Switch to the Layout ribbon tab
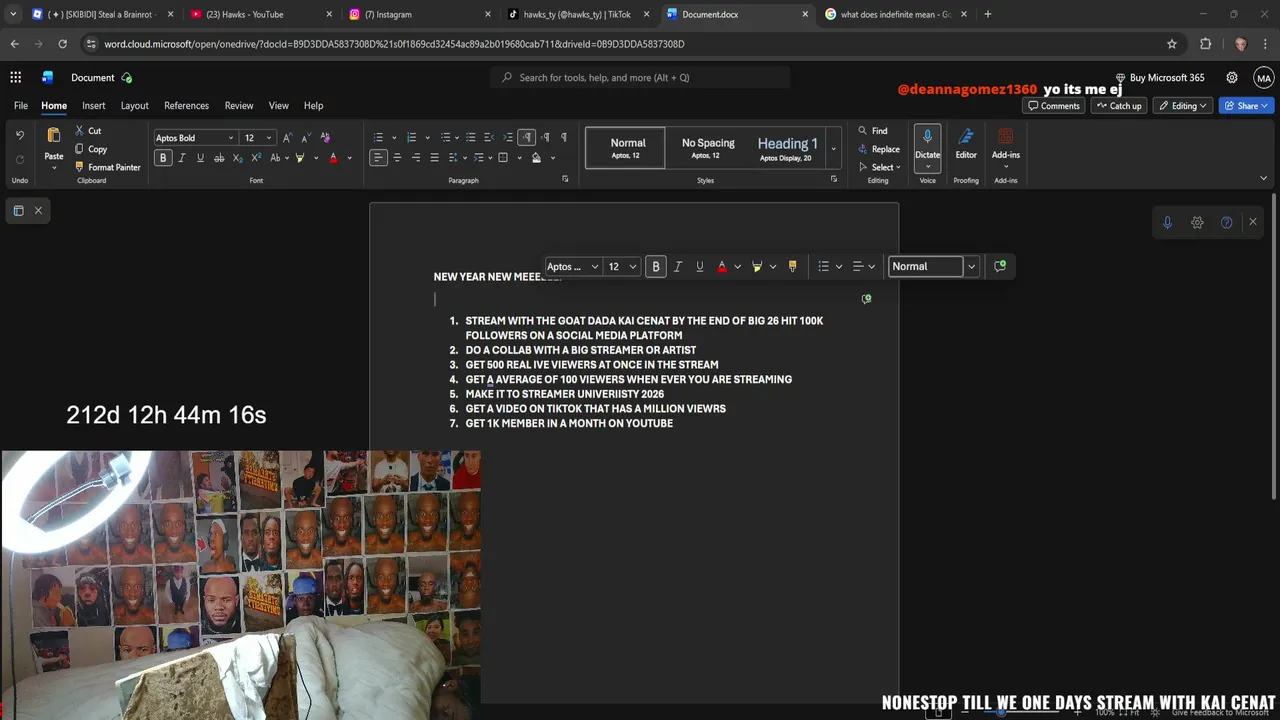 (x=134, y=105)
